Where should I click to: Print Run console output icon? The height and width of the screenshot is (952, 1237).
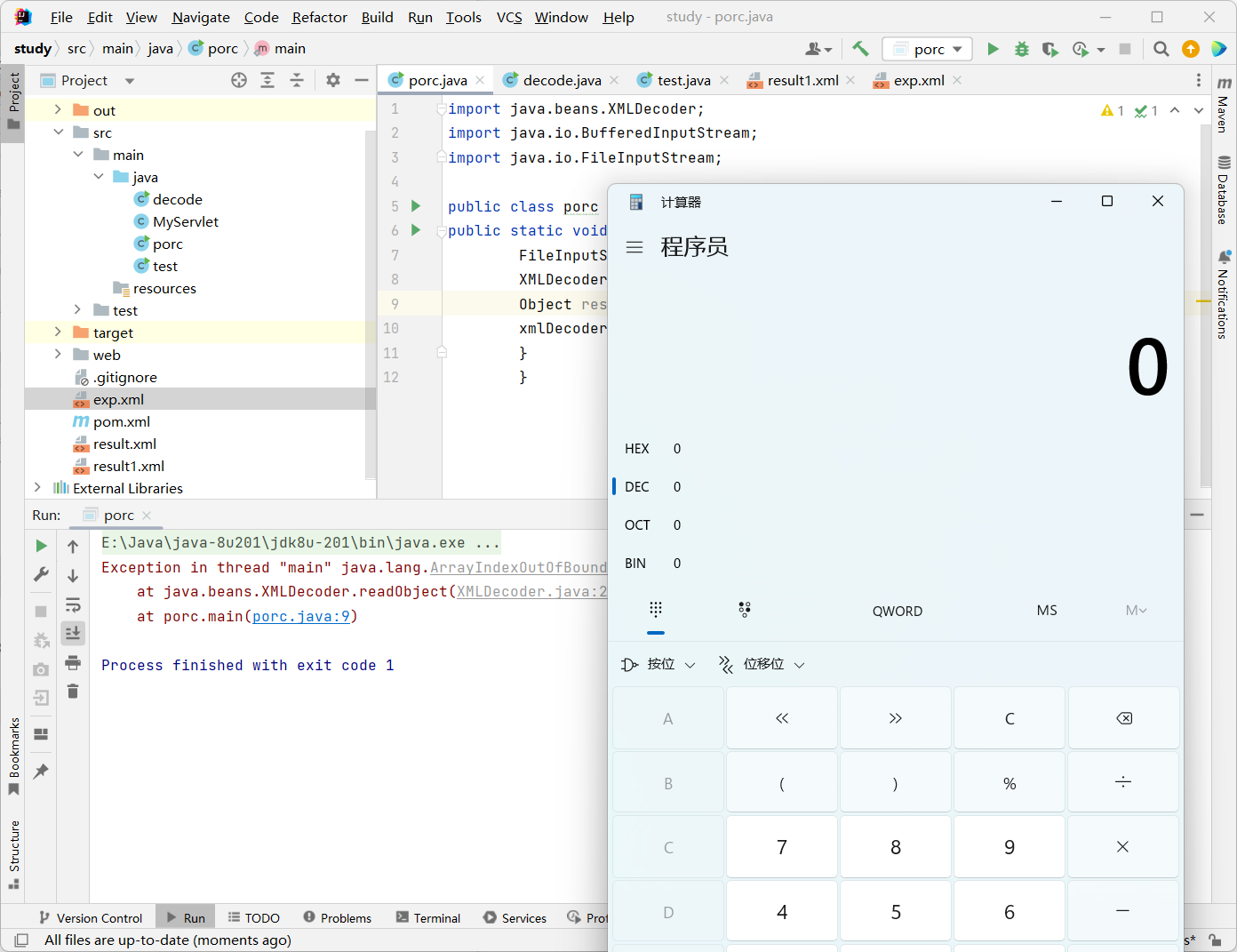[73, 662]
